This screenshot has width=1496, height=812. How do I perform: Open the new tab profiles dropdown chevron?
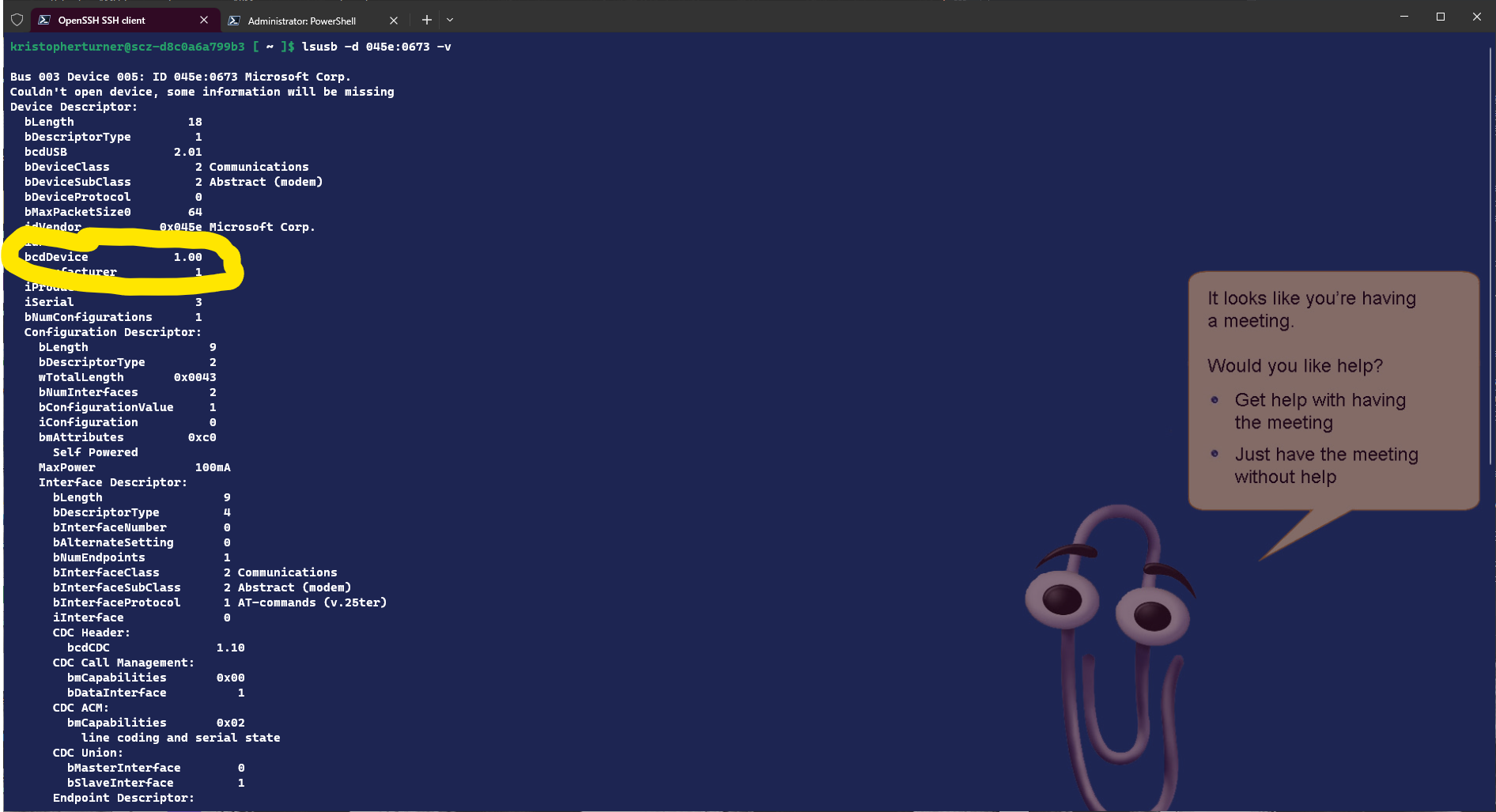click(x=450, y=20)
